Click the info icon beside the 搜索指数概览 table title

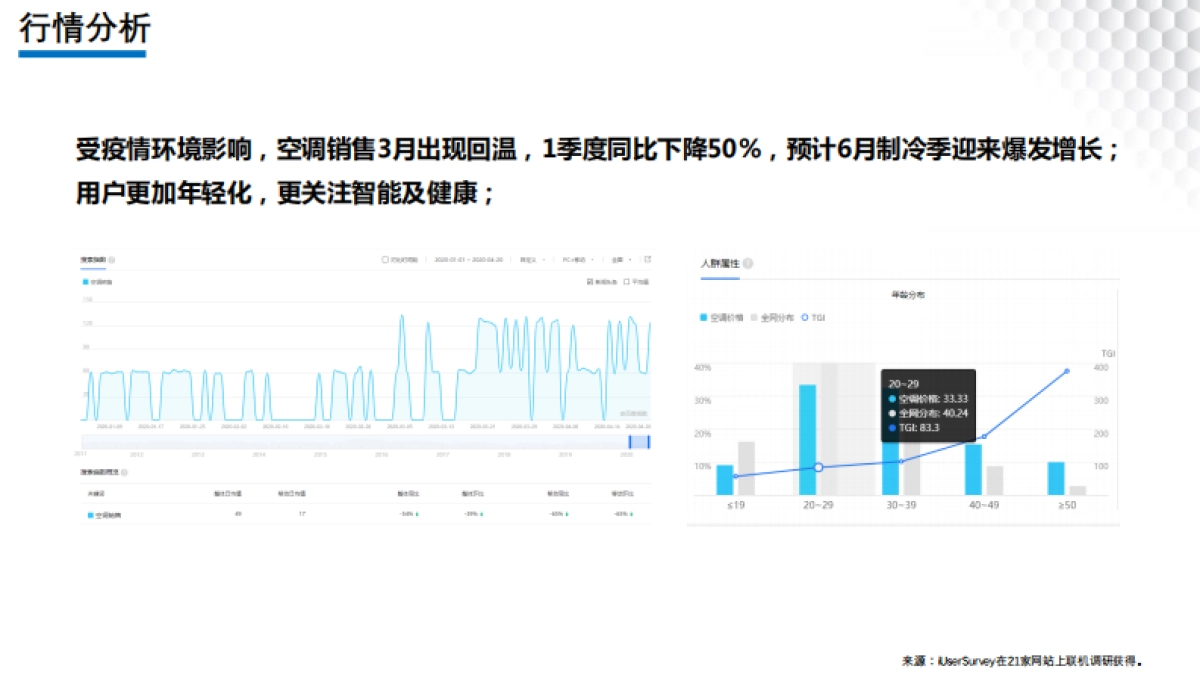pos(126,474)
